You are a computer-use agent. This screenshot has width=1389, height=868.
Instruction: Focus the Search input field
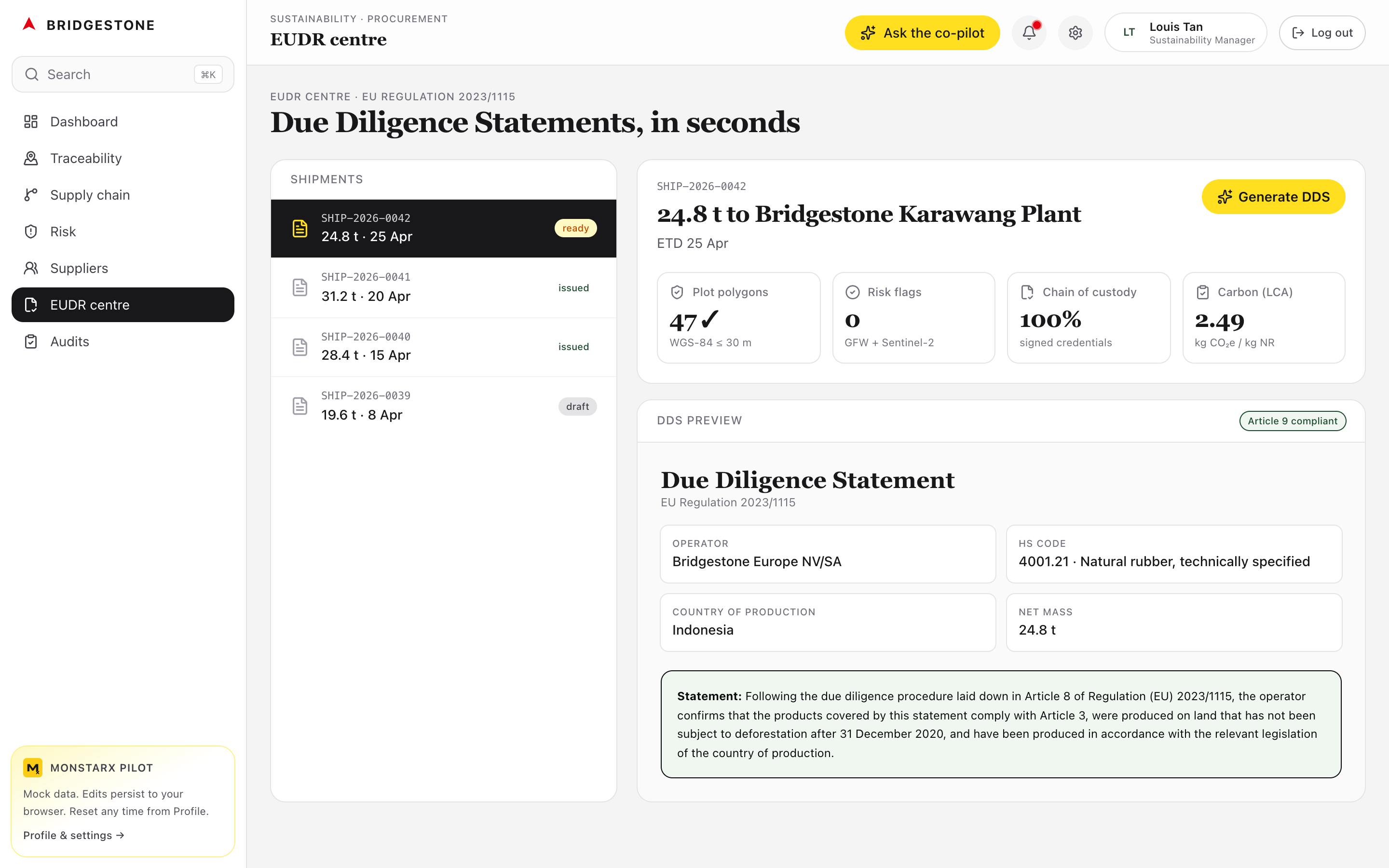(115, 75)
